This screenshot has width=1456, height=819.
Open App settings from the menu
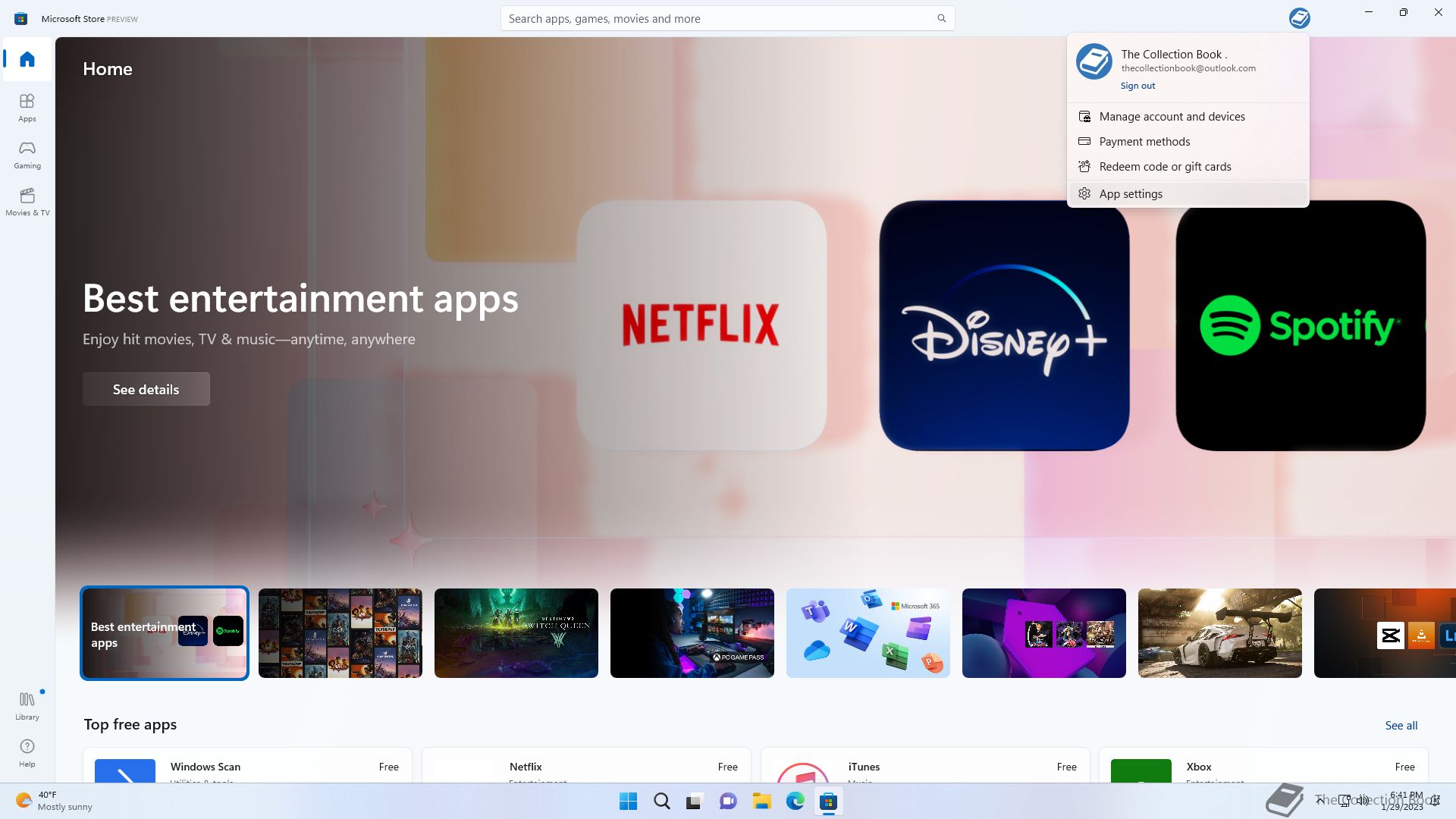[x=1188, y=194]
